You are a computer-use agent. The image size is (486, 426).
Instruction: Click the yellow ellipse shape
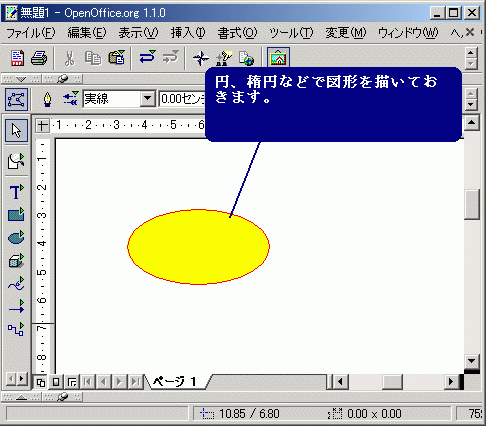tap(198, 247)
